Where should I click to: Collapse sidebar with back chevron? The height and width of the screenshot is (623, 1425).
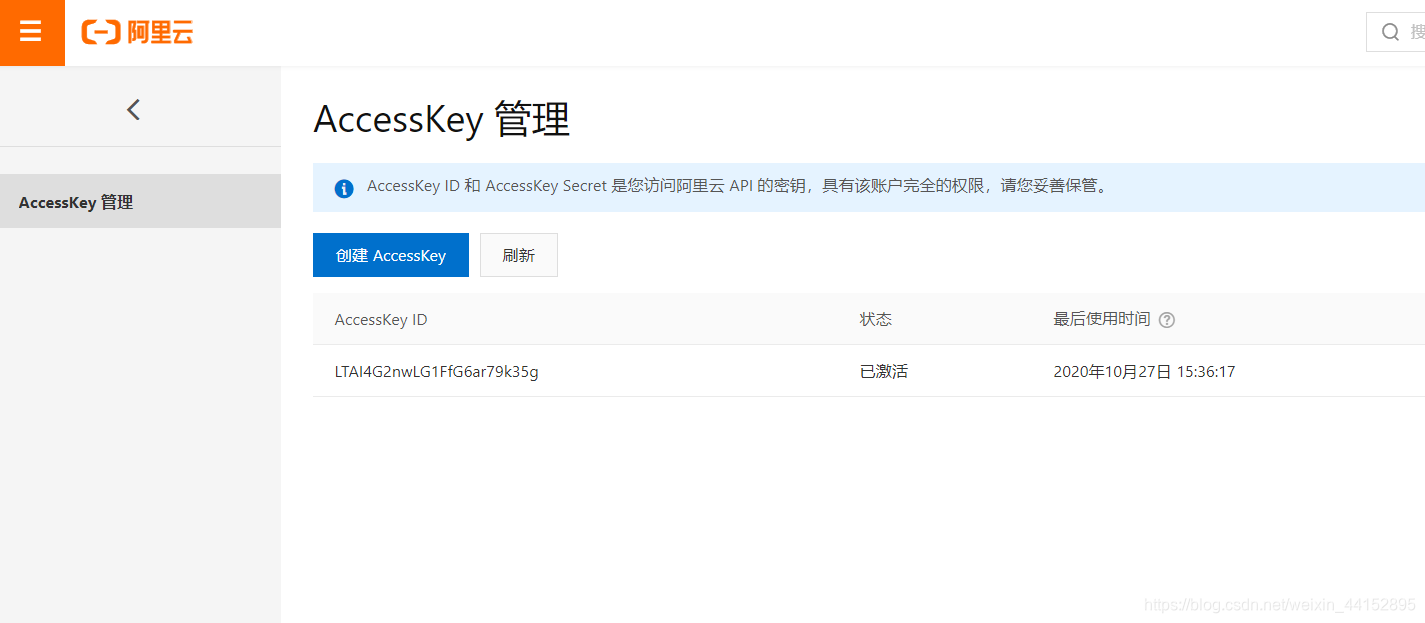134,110
